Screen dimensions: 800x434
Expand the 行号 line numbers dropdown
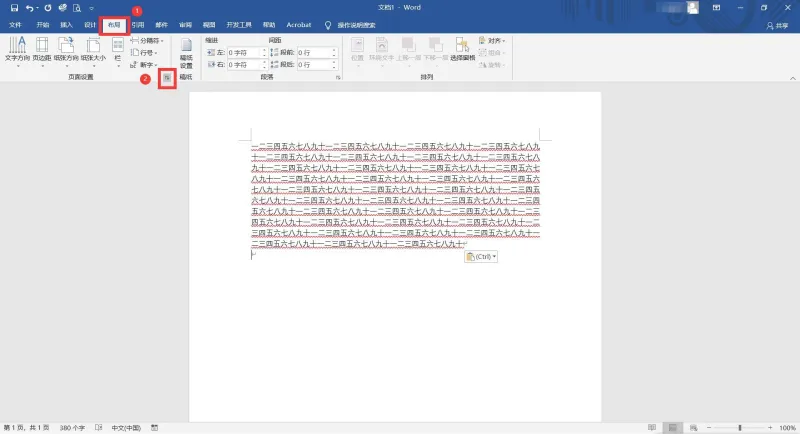(x=144, y=53)
